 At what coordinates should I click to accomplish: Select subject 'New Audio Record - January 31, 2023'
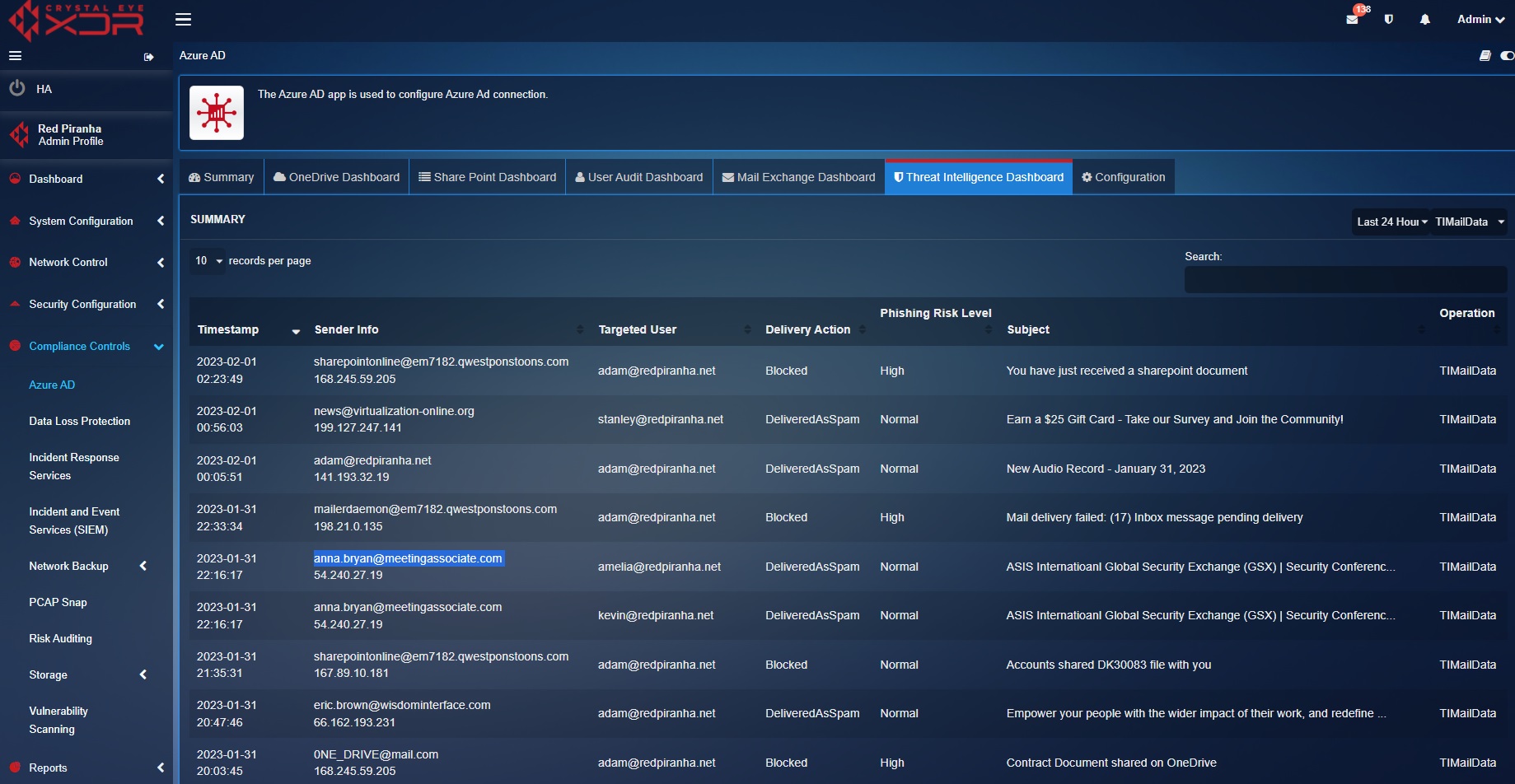(1106, 469)
